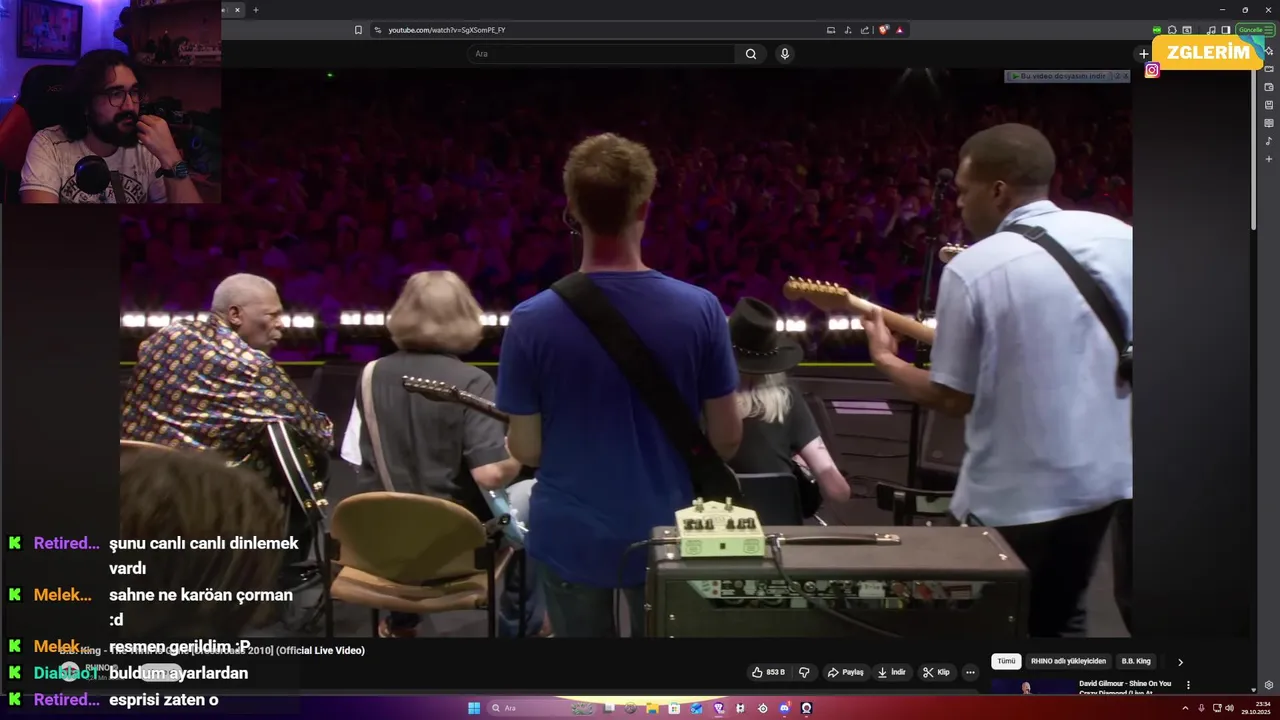Click the cast/screen icon in address bar
This screenshot has height=720, width=1280.
tap(831, 30)
